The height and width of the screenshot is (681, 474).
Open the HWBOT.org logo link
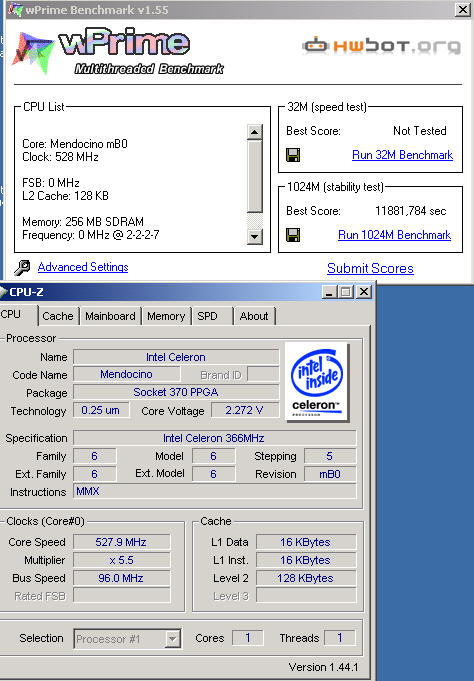[x=381, y=46]
